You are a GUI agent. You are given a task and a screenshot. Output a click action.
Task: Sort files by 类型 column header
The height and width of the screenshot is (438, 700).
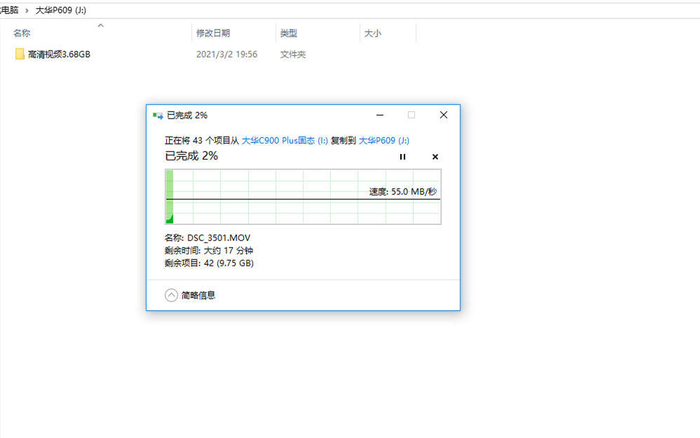(288, 33)
